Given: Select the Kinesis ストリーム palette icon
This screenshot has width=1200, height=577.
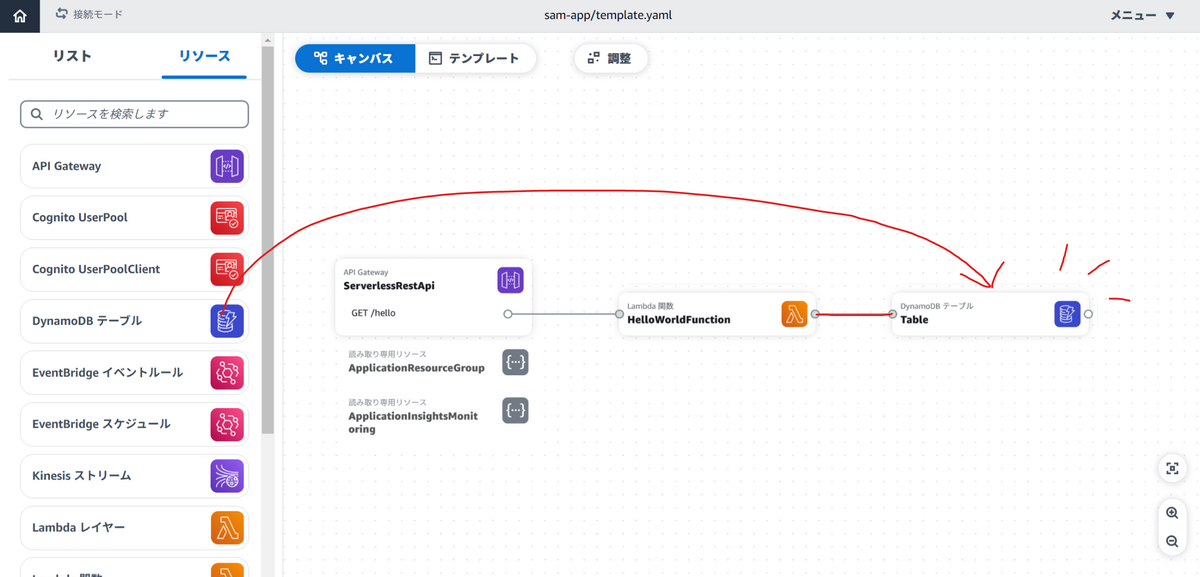Looking at the screenshot, I should 227,476.
